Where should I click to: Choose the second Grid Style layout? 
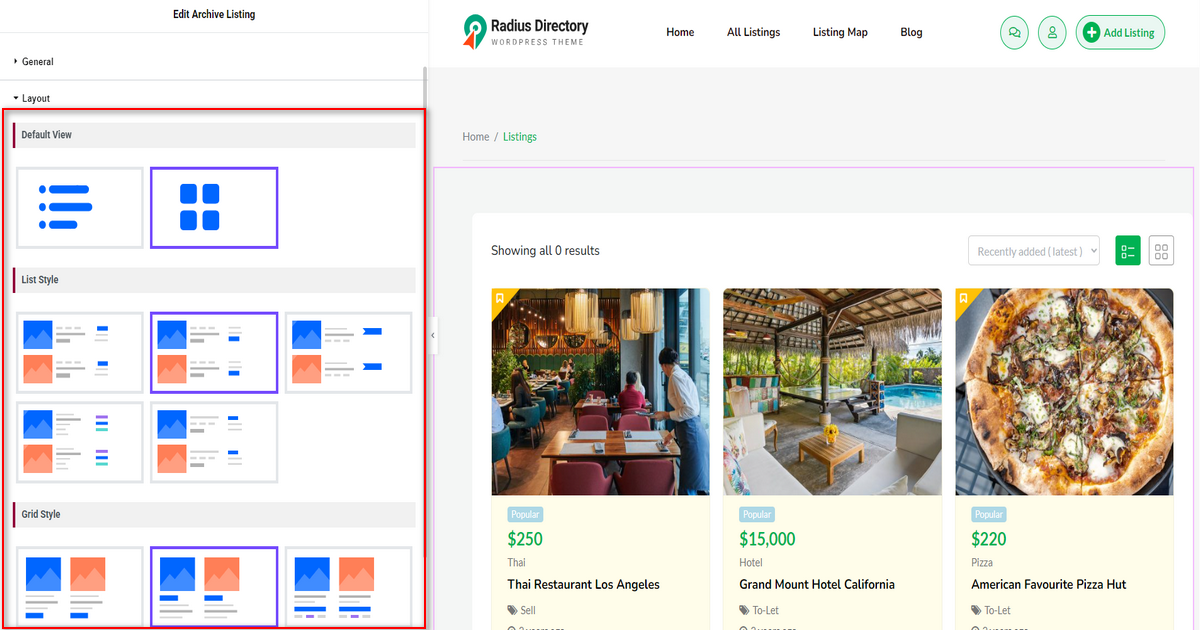(214, 586)
